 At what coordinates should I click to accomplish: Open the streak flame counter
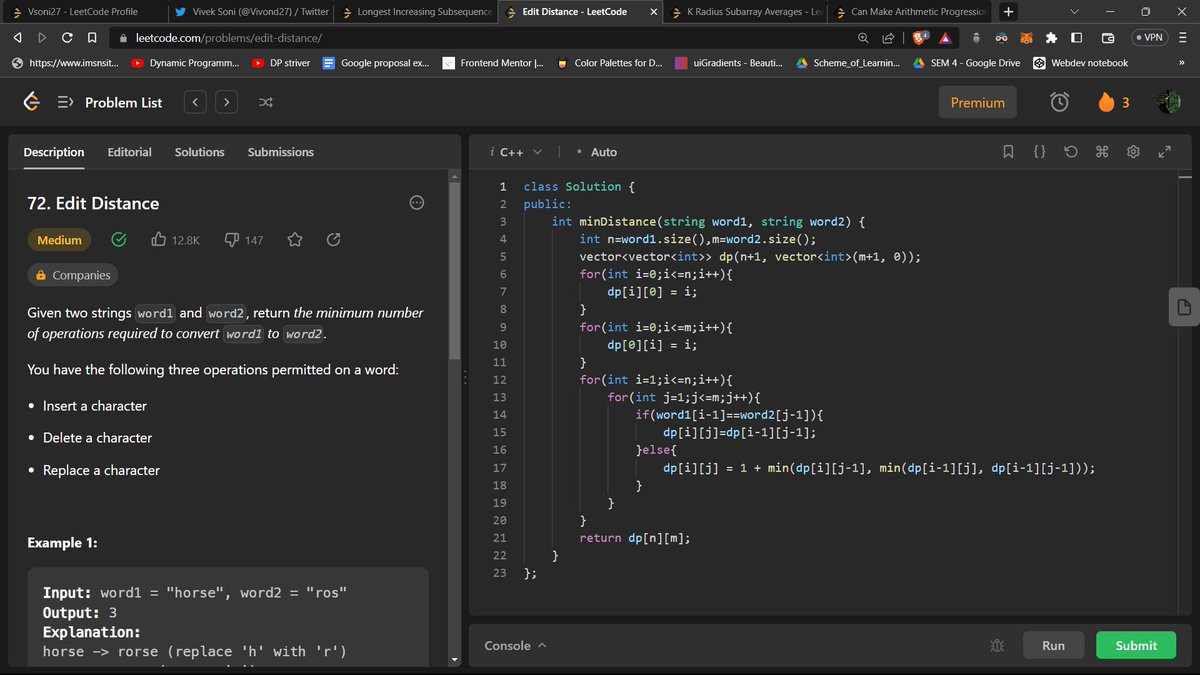click(x=1113, y=102)
